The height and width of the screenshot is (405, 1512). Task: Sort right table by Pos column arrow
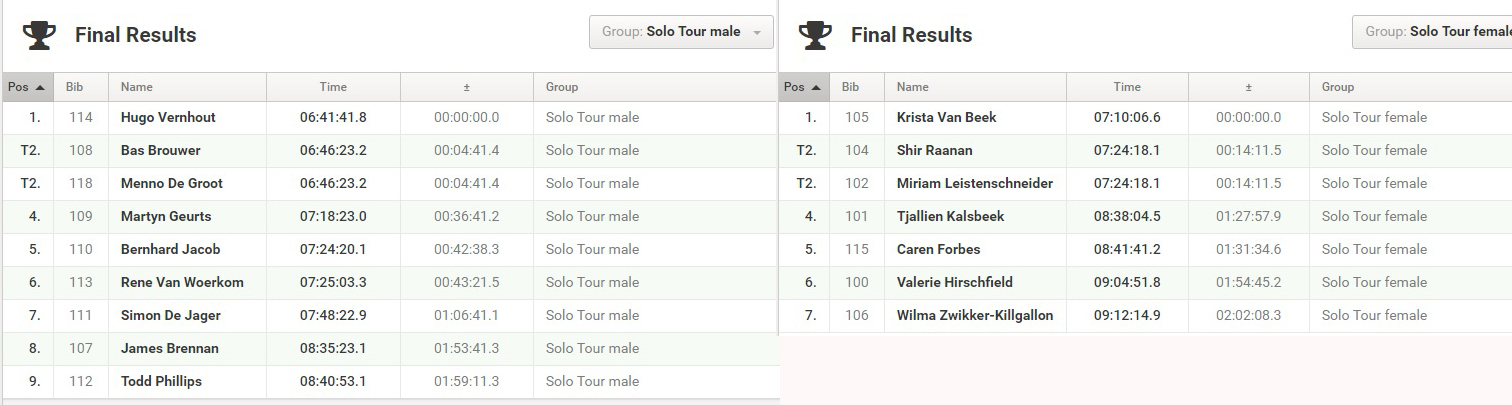[816, 87]
